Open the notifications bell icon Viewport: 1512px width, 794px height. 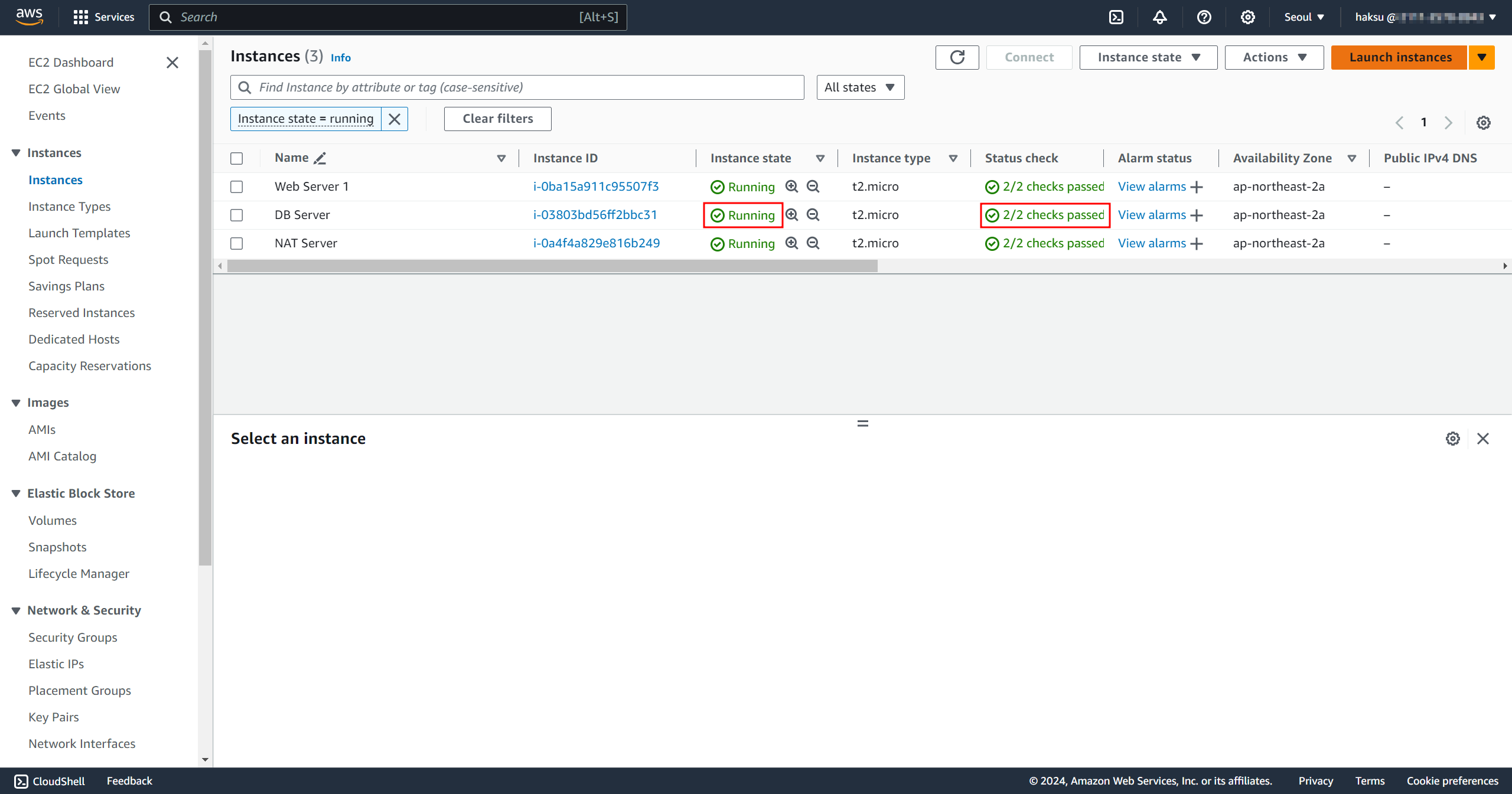pos(1159,17)
